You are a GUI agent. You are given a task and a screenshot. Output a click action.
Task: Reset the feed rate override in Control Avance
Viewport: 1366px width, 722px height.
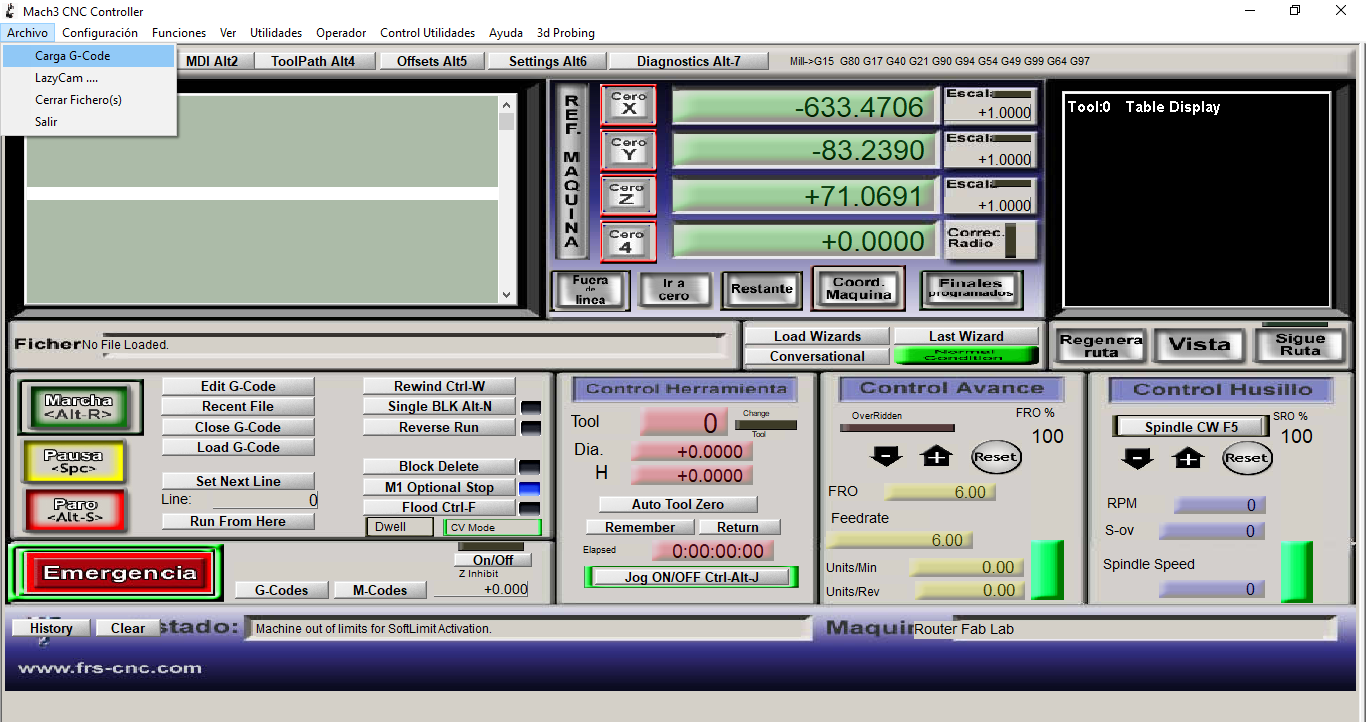click(996, 457)
